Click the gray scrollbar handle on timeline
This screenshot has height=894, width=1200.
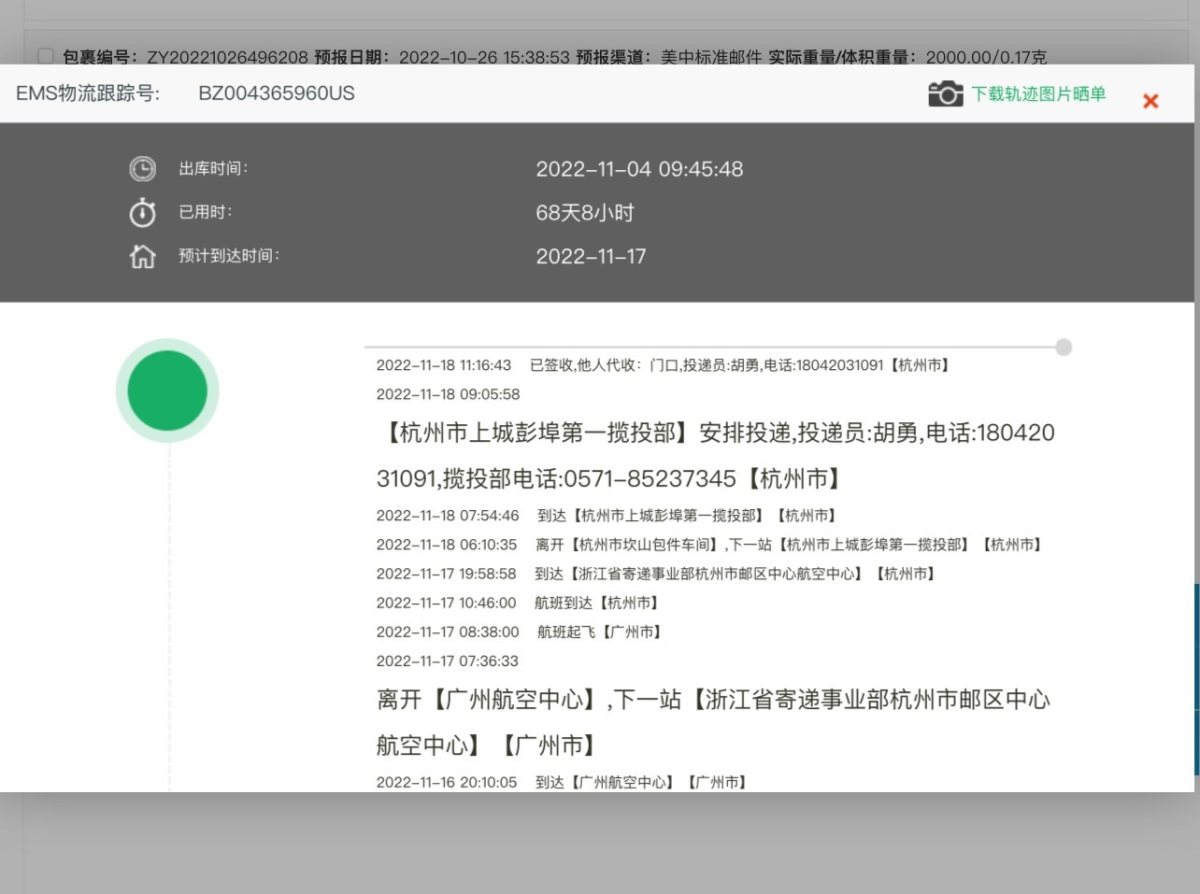pos(1062,346)
